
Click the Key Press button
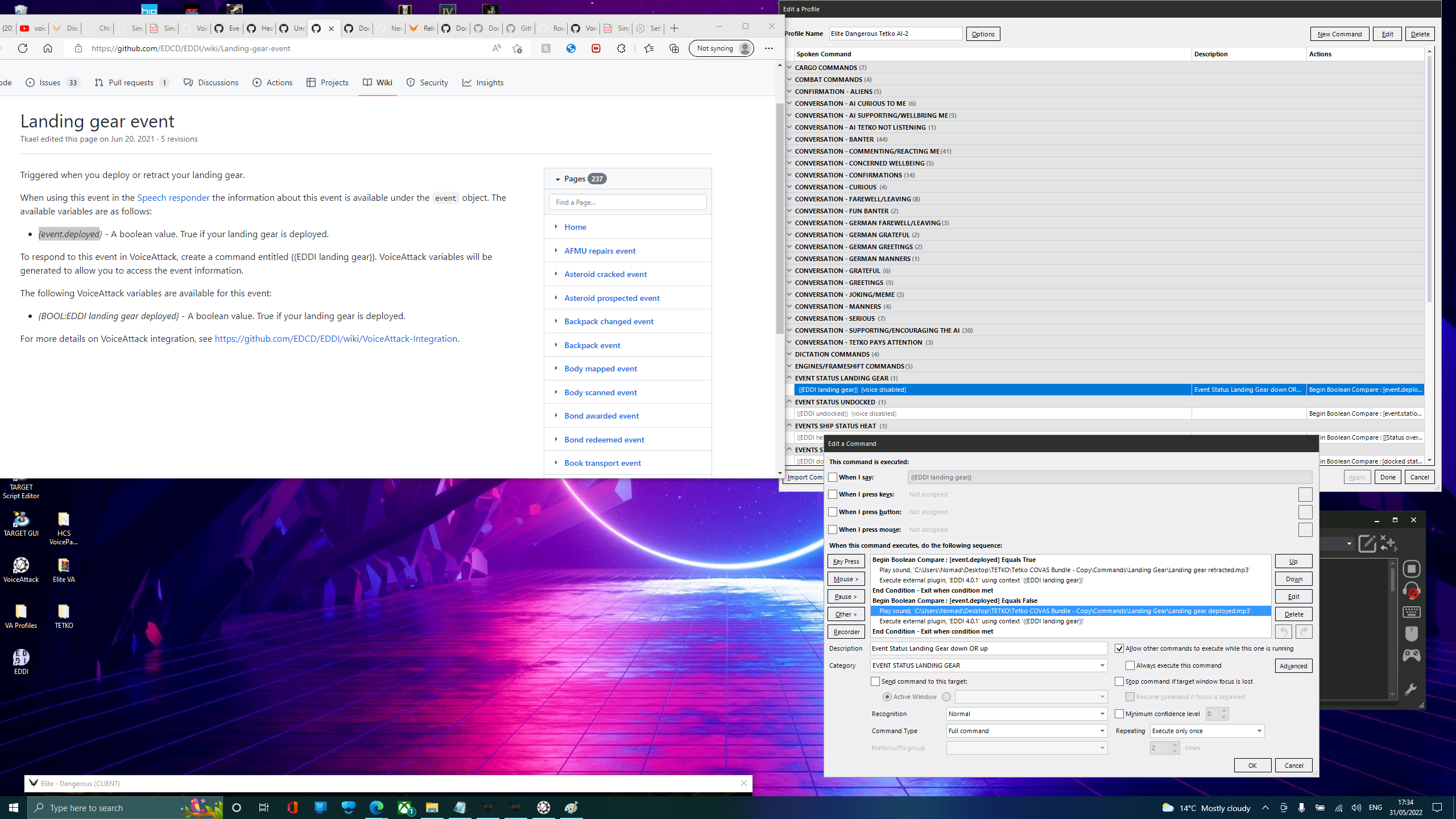point(846,561)
